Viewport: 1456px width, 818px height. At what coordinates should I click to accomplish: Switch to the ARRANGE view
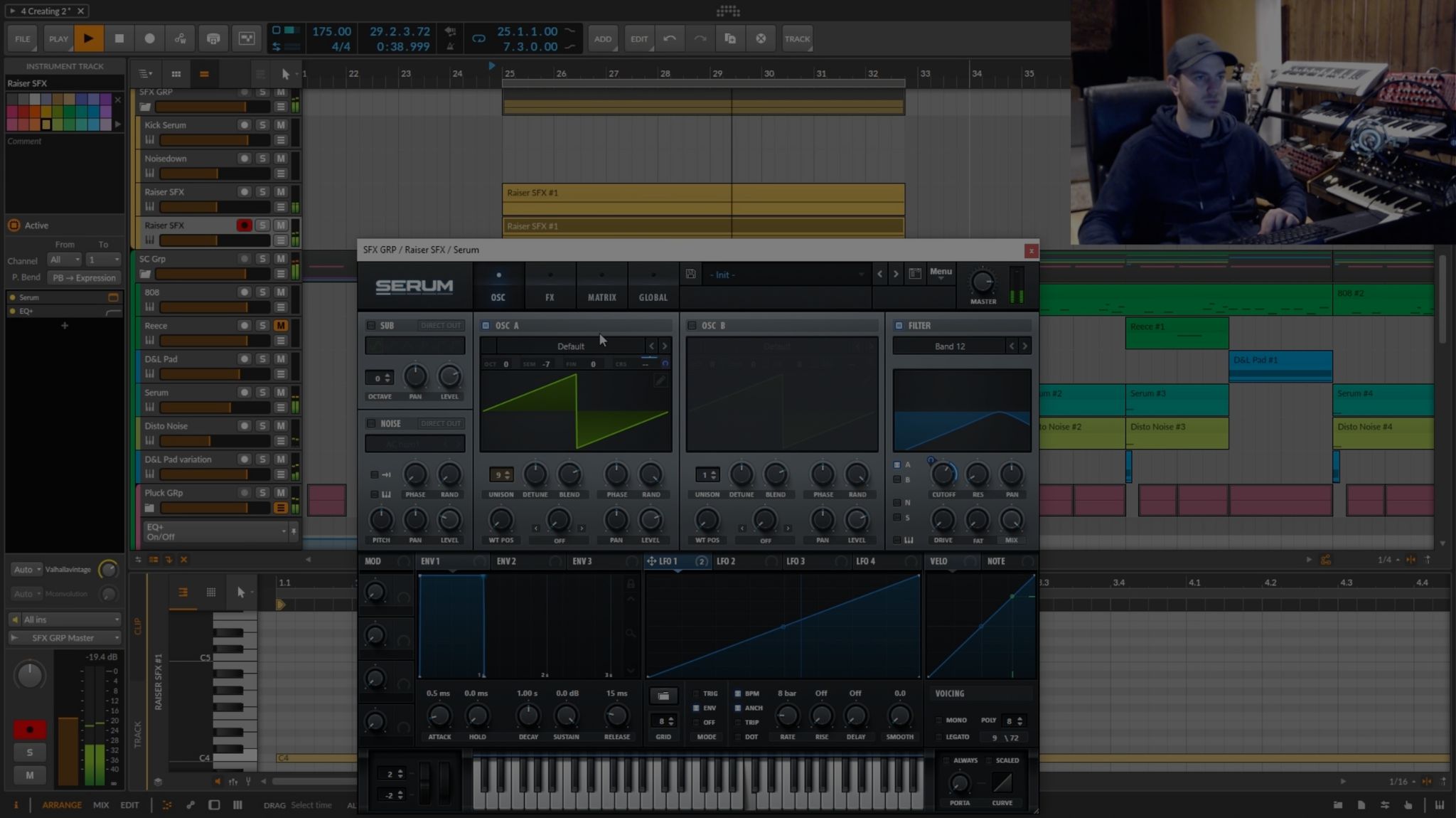pos(61,805)
